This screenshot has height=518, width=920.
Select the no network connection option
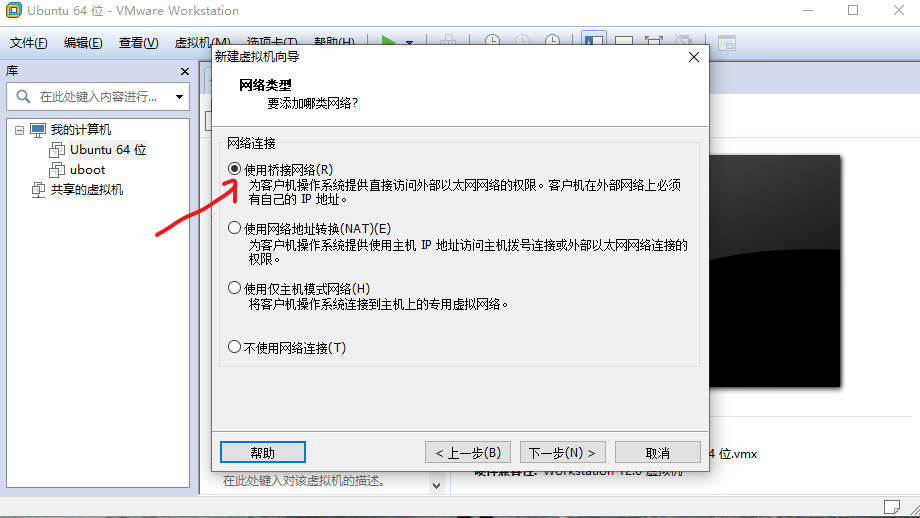(234, 347)
